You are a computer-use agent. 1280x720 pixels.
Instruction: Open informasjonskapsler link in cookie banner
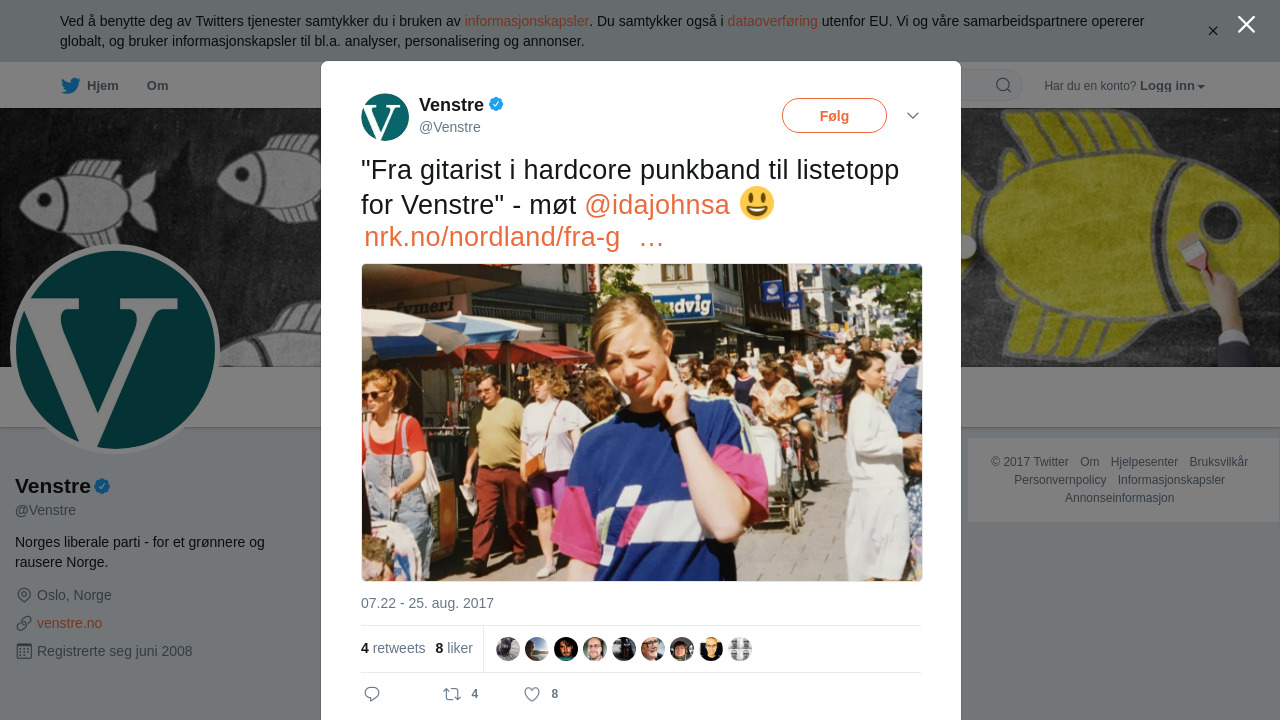527,21
